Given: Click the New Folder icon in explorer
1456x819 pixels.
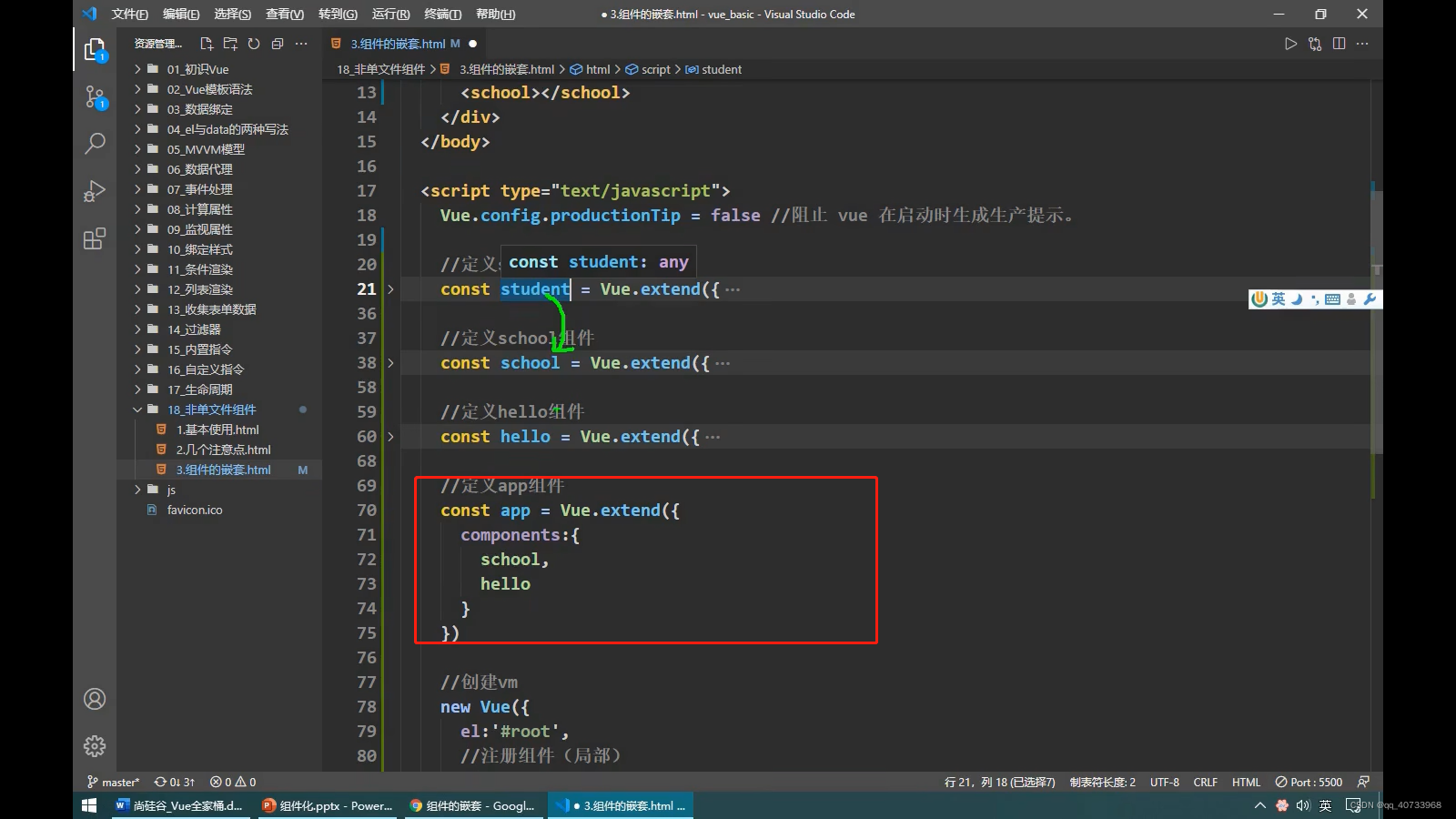Looking at the screenshot, I should click(230, 44).
